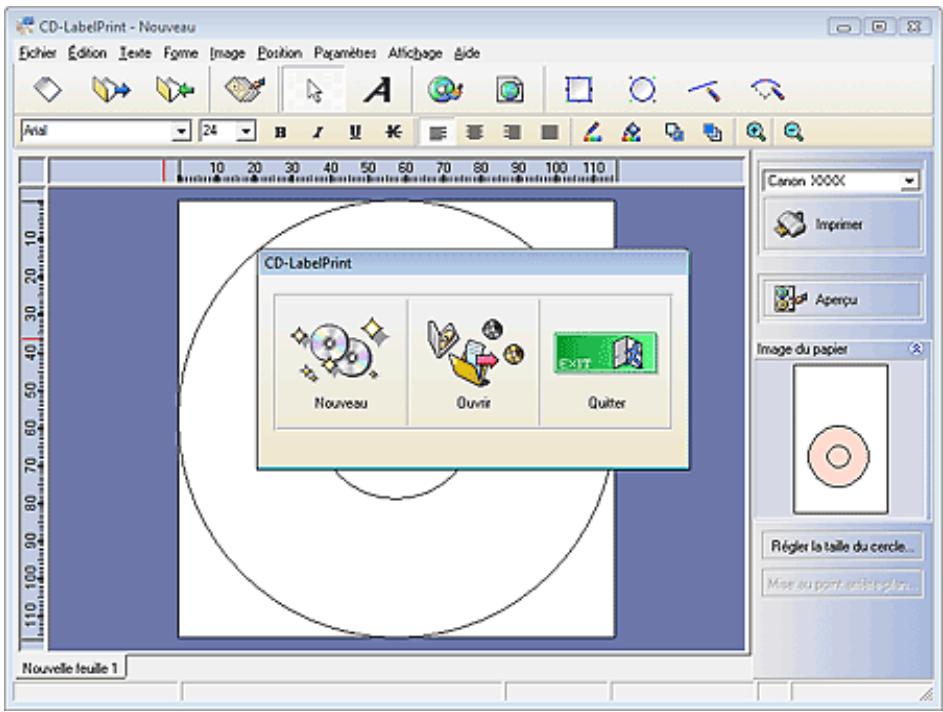
Task: Select the straight line tool
Action: [704, 90]
